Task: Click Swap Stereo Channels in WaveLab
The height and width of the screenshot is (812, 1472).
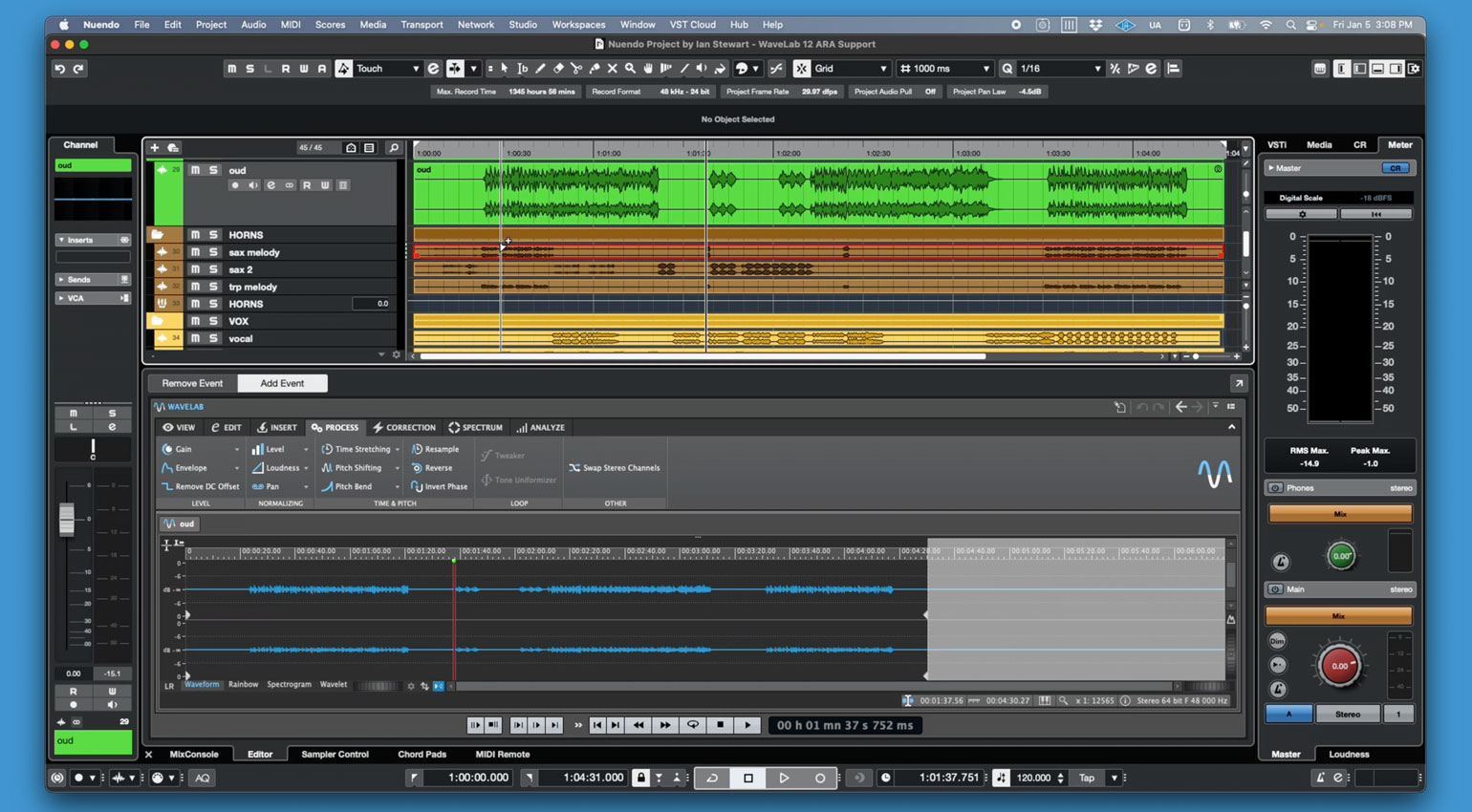Action: point(615,468)
